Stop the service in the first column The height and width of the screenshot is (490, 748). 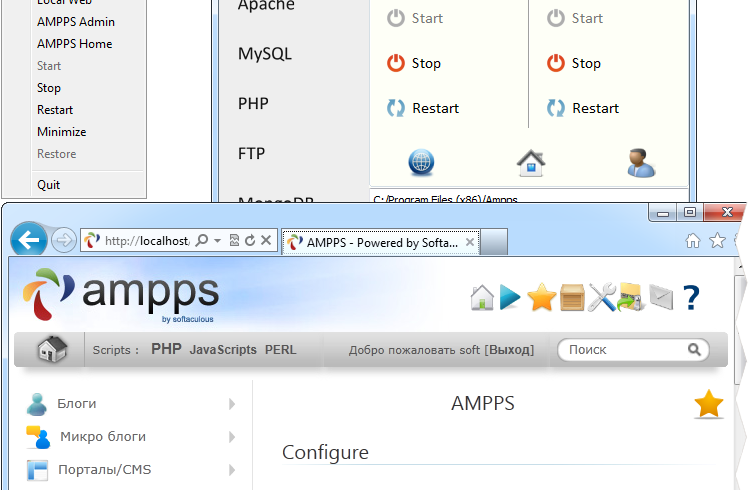click(414, 63)
